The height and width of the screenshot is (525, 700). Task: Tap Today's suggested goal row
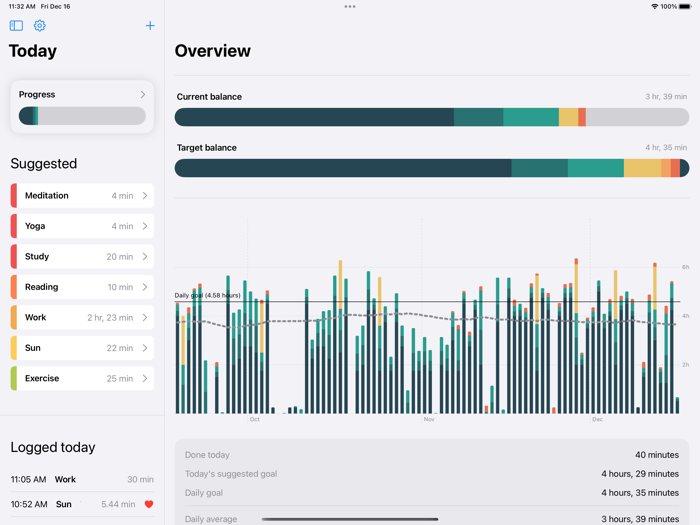[x=432, y=474]
